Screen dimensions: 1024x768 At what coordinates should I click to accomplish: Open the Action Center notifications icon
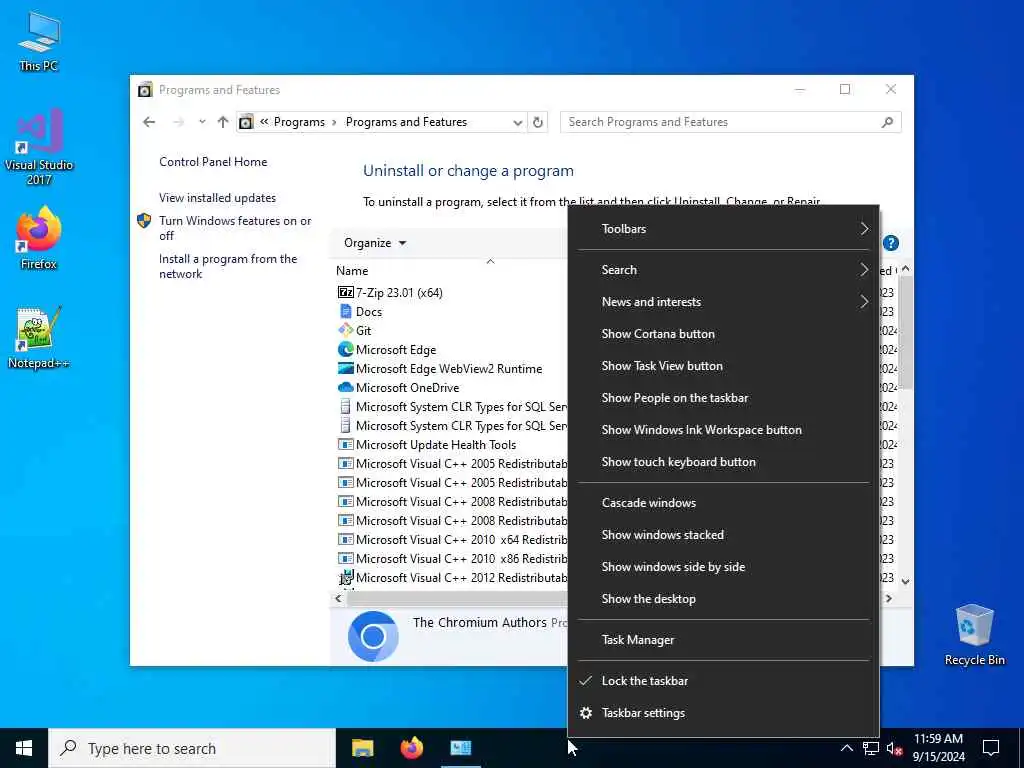pos(991,748)
